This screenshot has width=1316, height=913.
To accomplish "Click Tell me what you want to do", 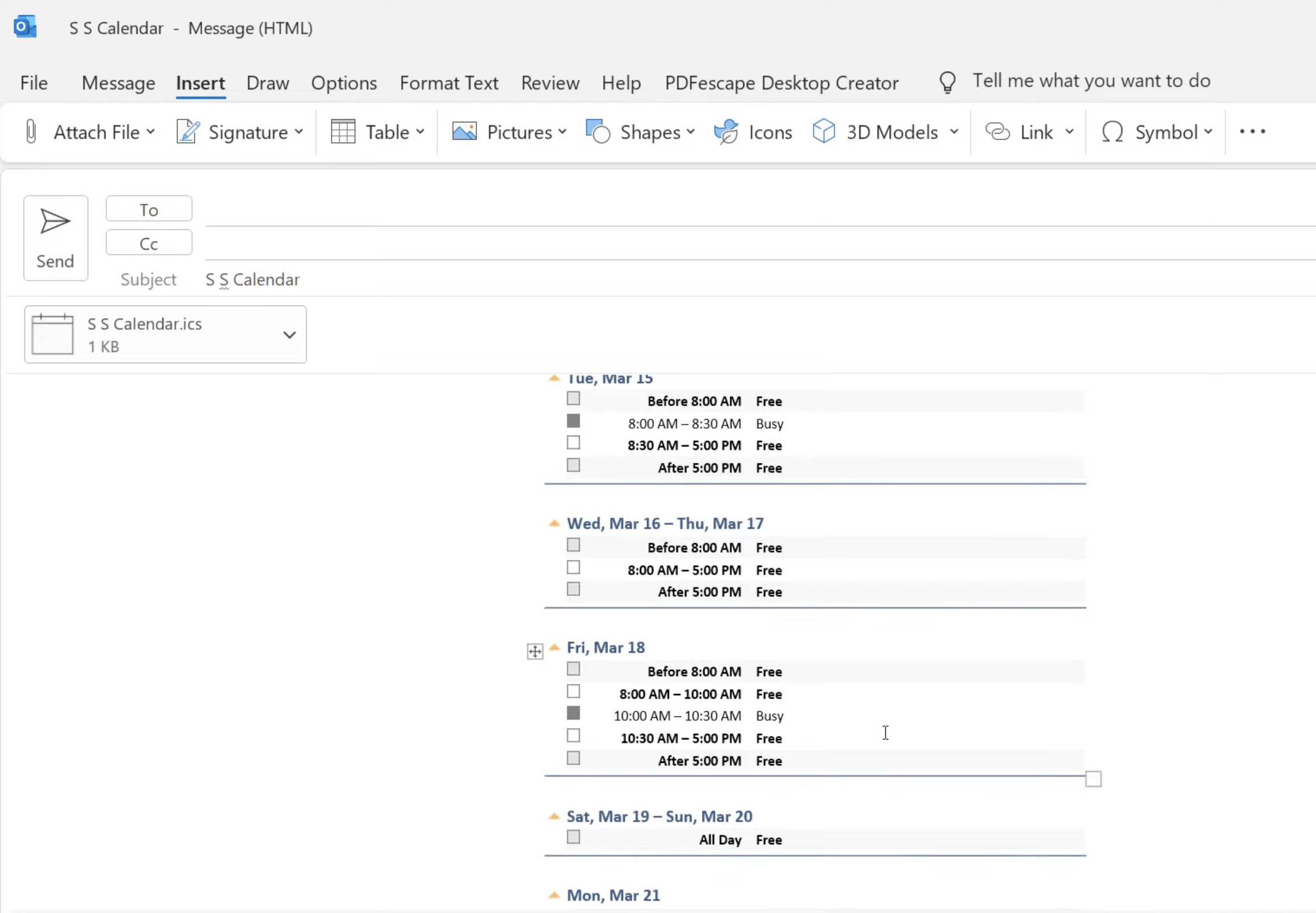I will click(1091, 81).
